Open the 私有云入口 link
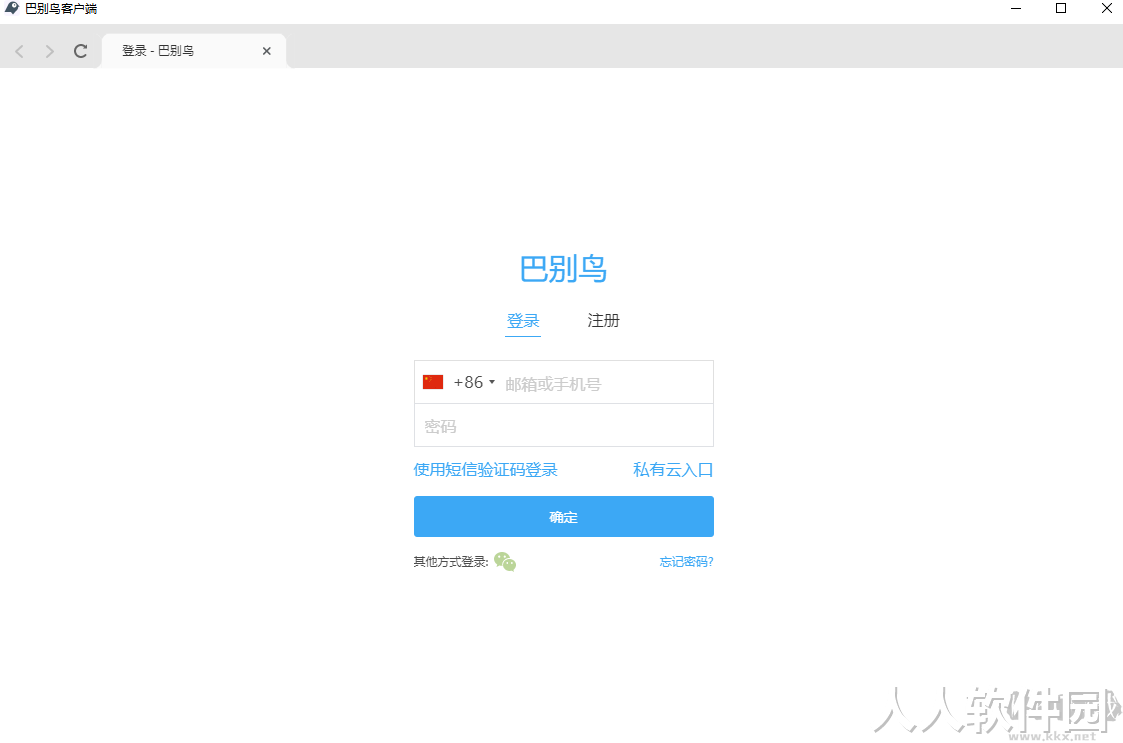This screenshot has width=1123, height=743. (673, 470)
